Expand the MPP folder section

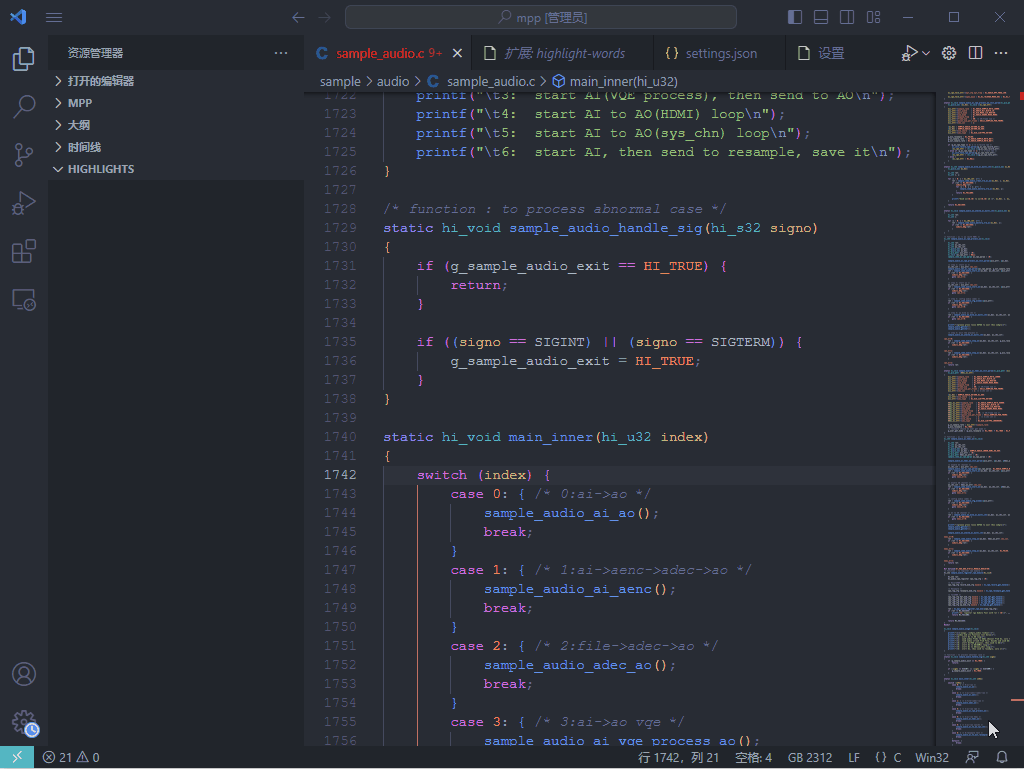tap(80, 103)
